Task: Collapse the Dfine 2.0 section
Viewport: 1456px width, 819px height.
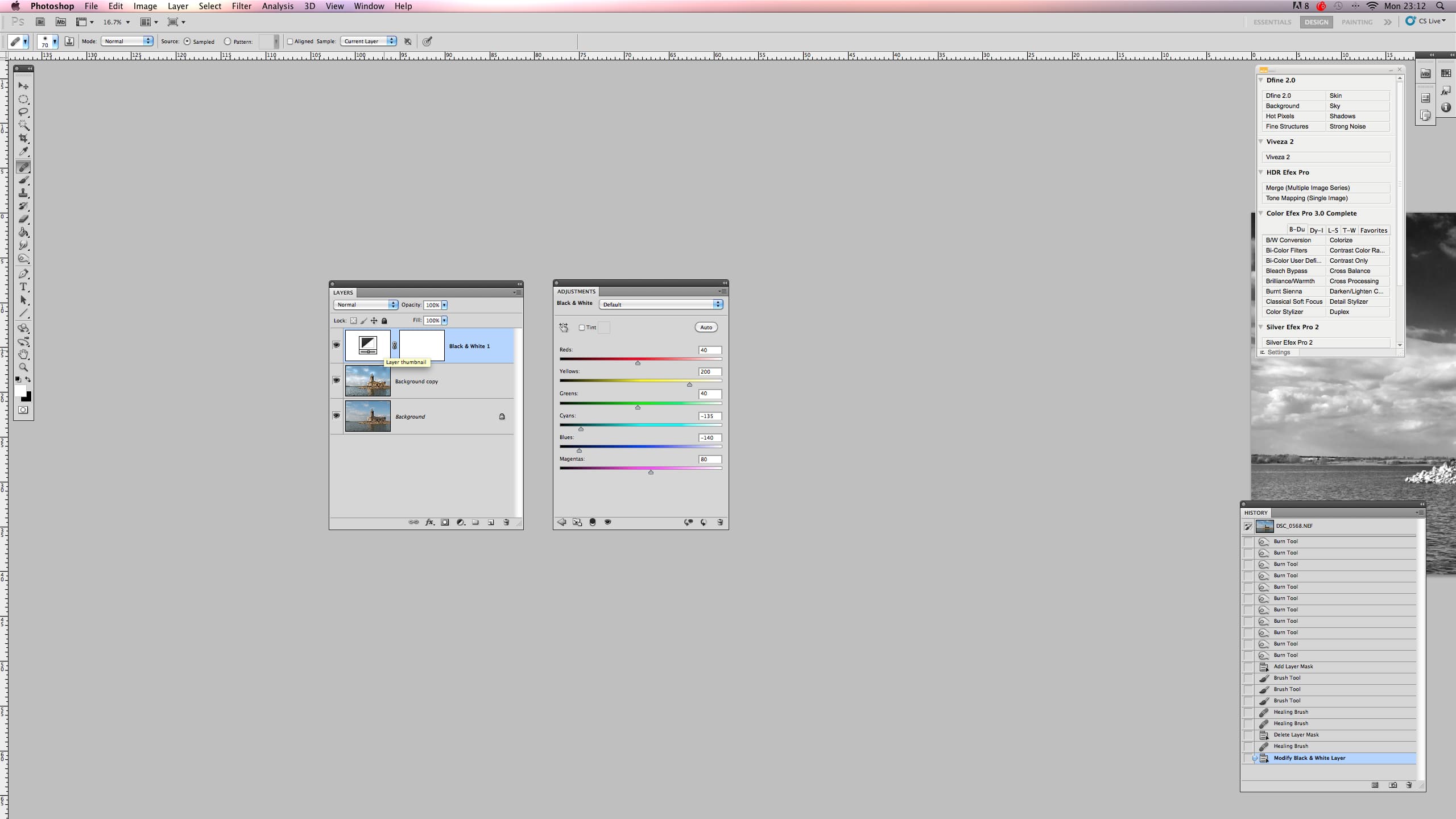Action: coord(1261,80)
